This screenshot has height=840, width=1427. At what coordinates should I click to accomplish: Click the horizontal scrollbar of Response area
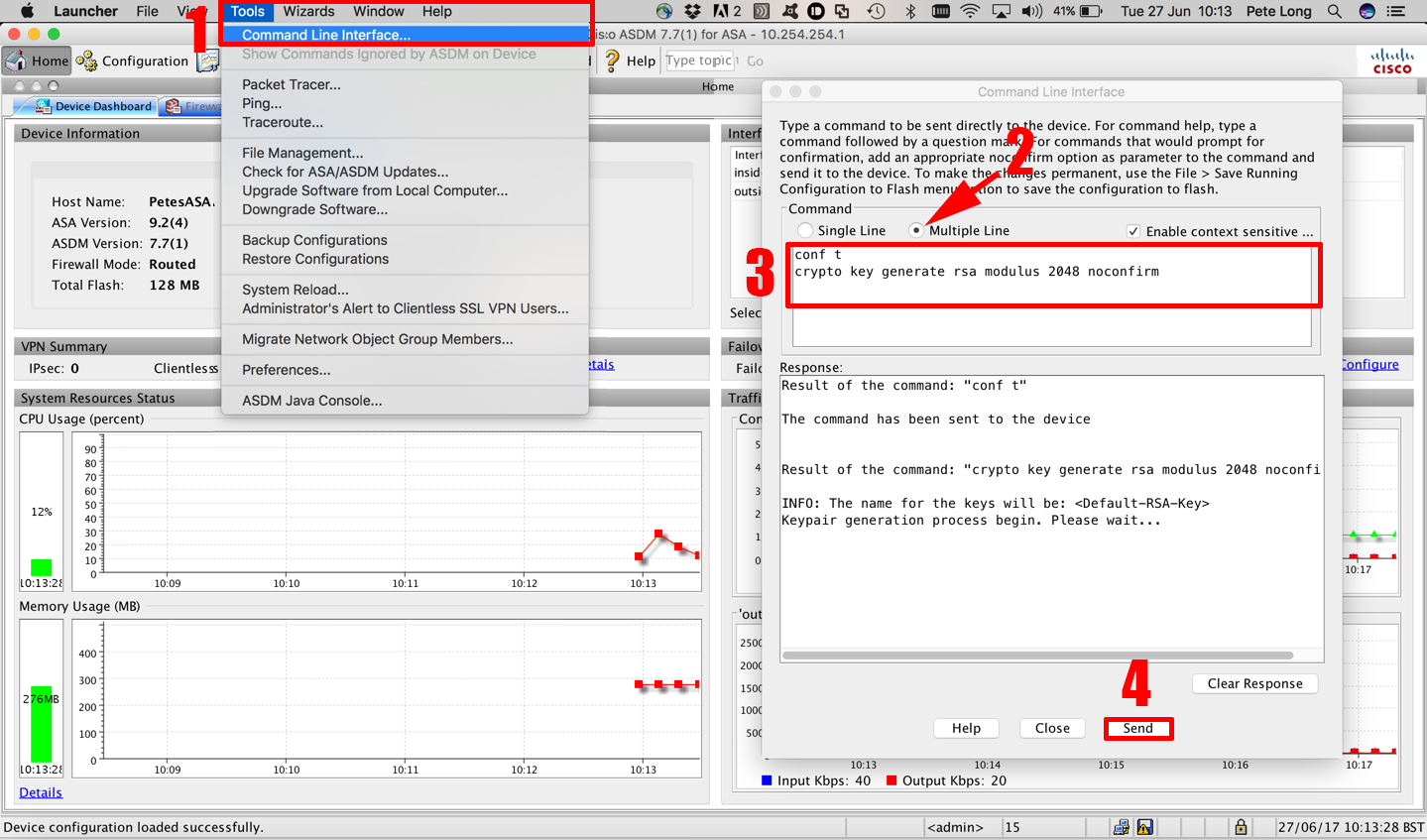pos(1037,656)
